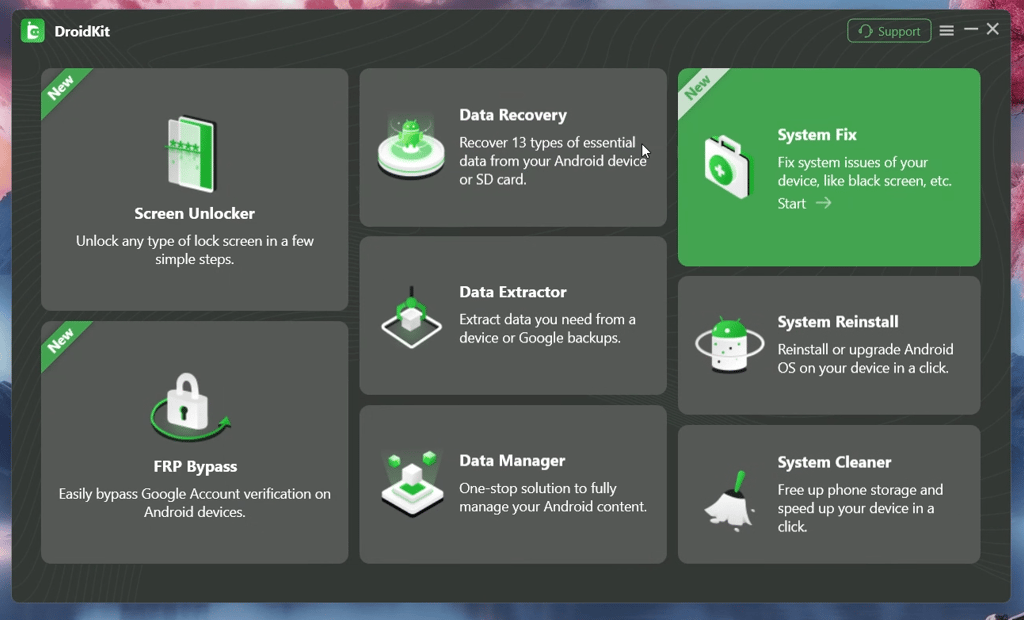Click the FRP Bypass padlock icon
Screen dimensions: 1024x620
click(190, 407)
